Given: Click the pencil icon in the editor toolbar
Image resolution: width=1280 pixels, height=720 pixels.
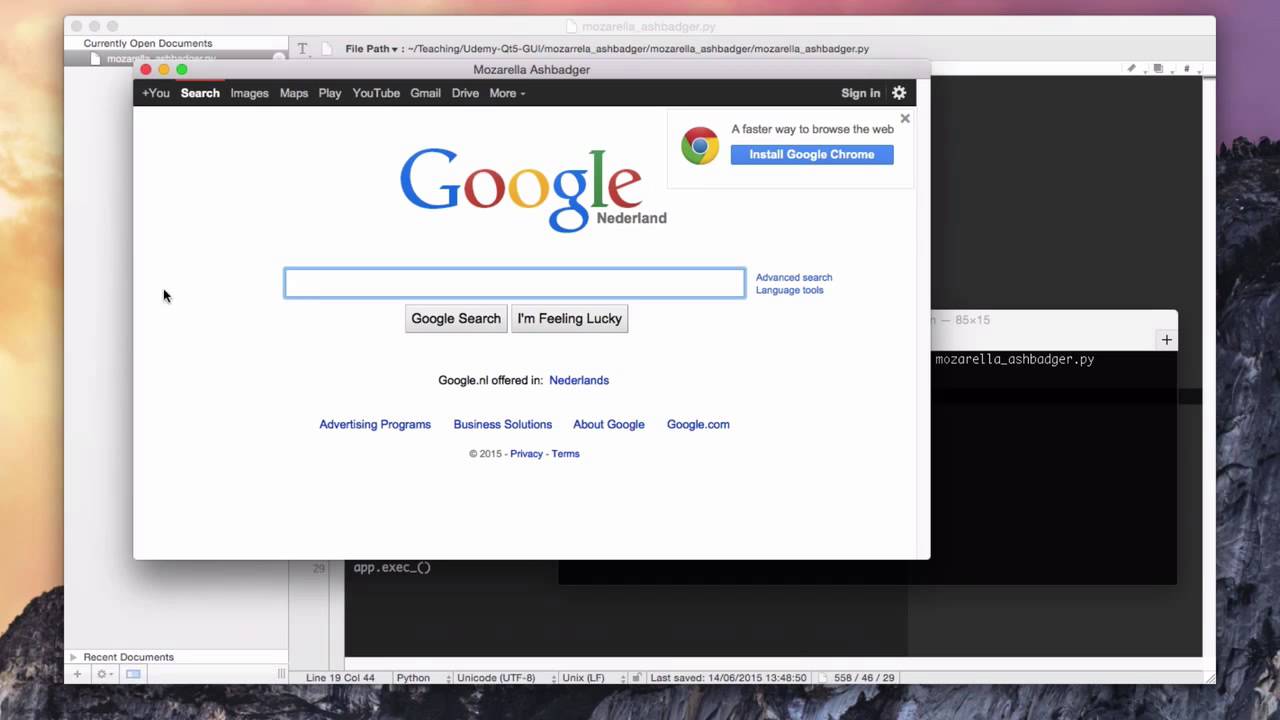Looking at the screenshot, I should click(1131, 69).
